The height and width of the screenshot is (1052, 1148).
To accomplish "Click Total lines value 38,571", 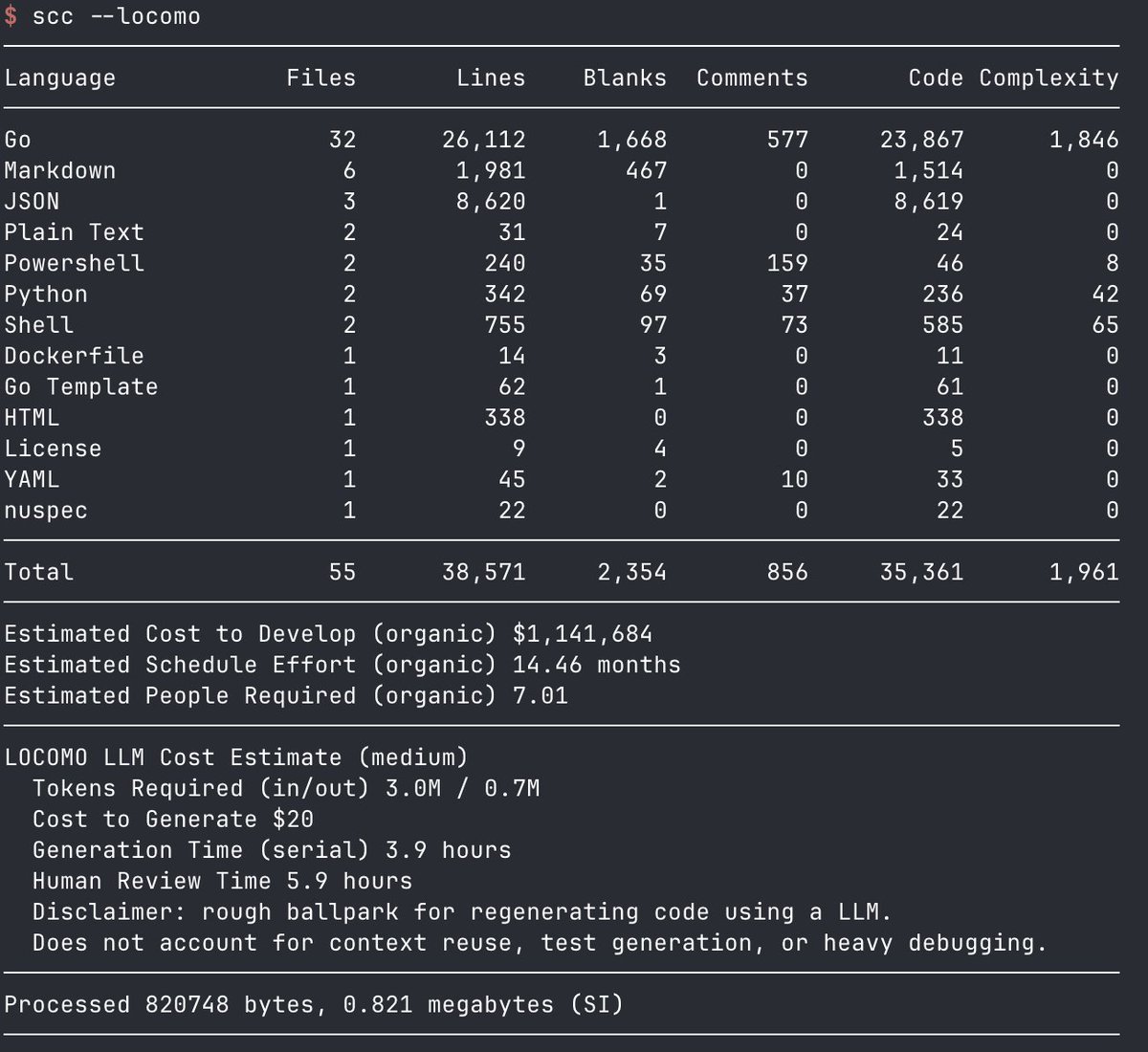I will pos(484,572).
